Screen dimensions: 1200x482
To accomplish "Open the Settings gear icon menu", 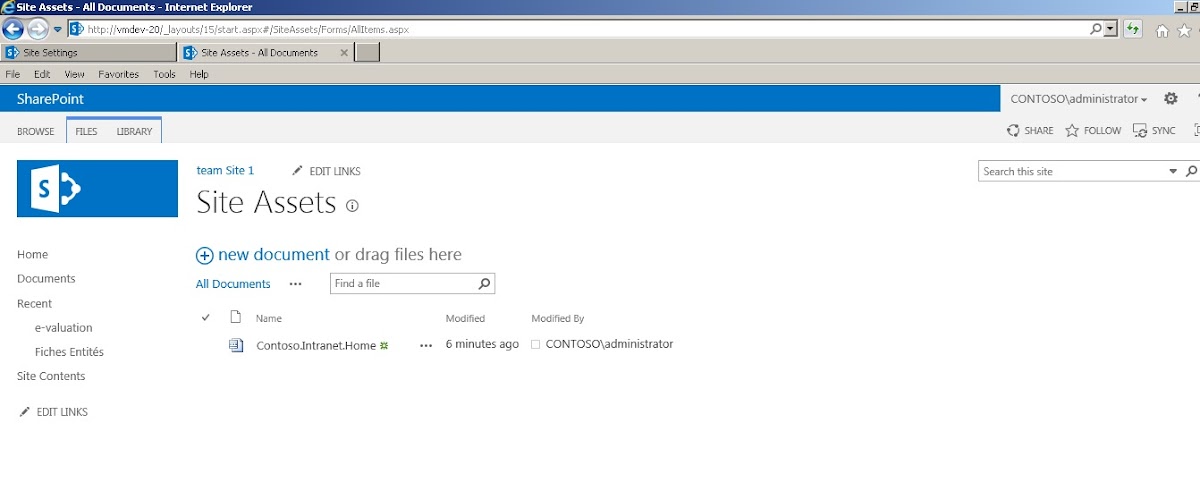I will (x=1171, y=99).
